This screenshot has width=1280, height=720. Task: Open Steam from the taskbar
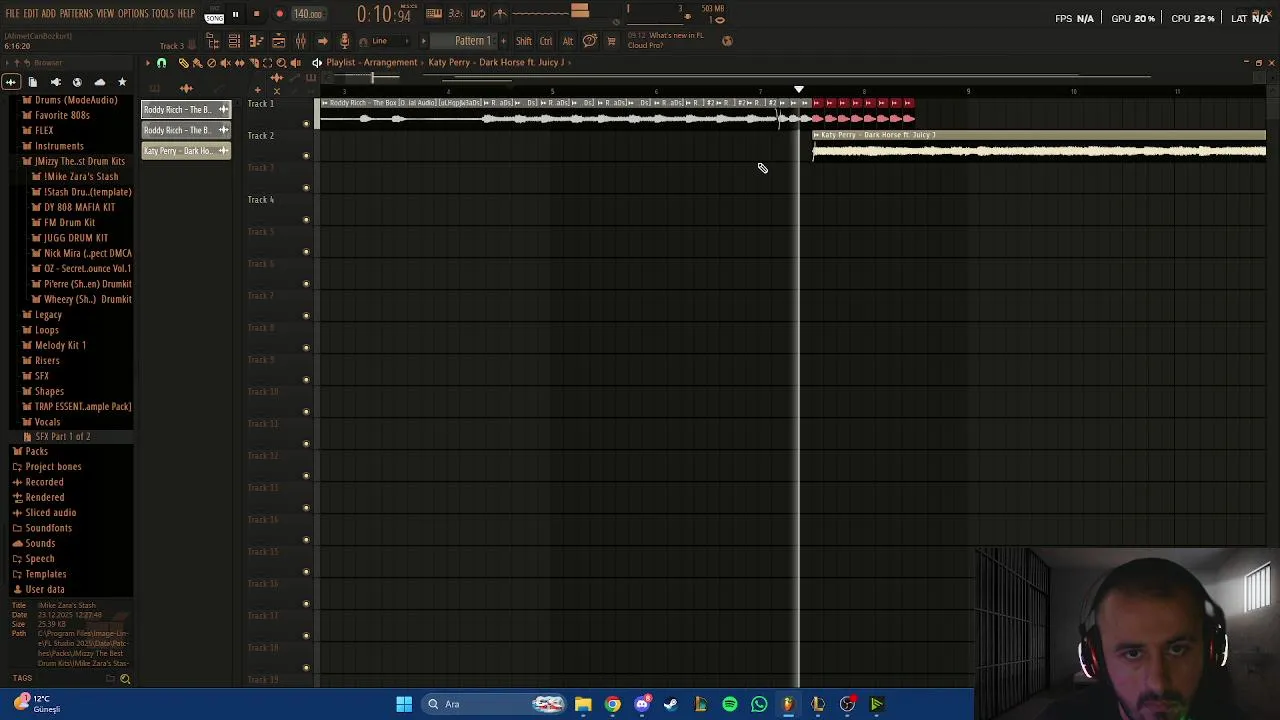click(670, 704)
